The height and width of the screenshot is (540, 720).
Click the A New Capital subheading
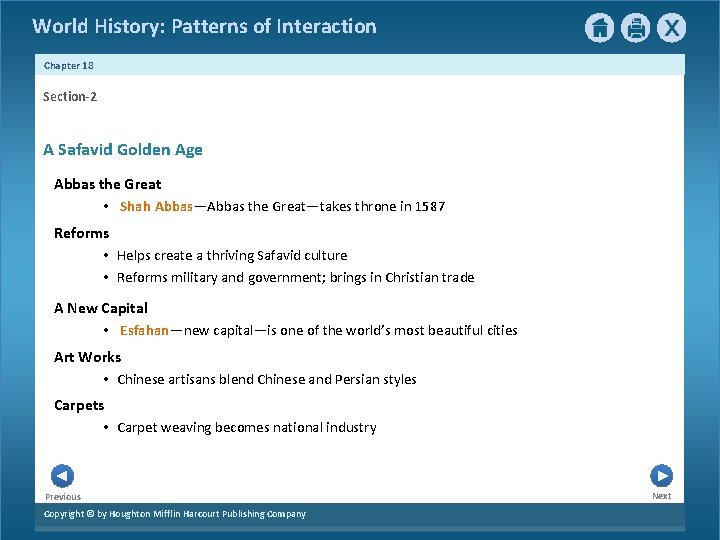101,308
